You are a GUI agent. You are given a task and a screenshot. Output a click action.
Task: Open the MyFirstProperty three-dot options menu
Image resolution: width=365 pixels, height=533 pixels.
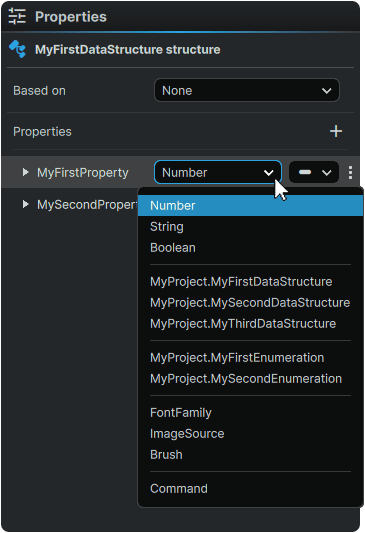point(350,173)
